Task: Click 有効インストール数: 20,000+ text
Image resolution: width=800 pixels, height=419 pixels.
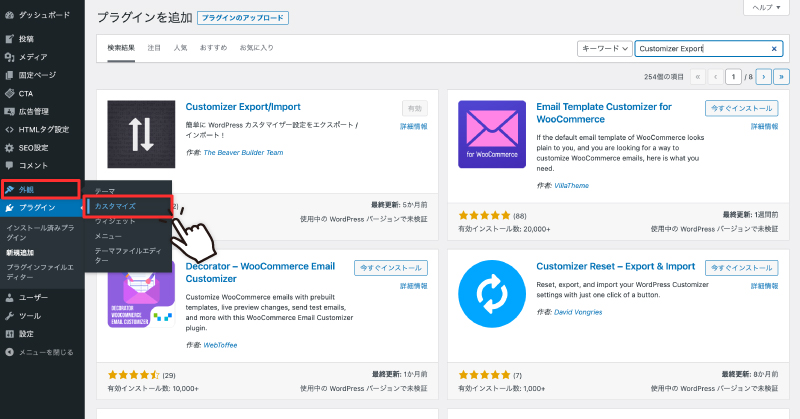Action: (504, 229)
